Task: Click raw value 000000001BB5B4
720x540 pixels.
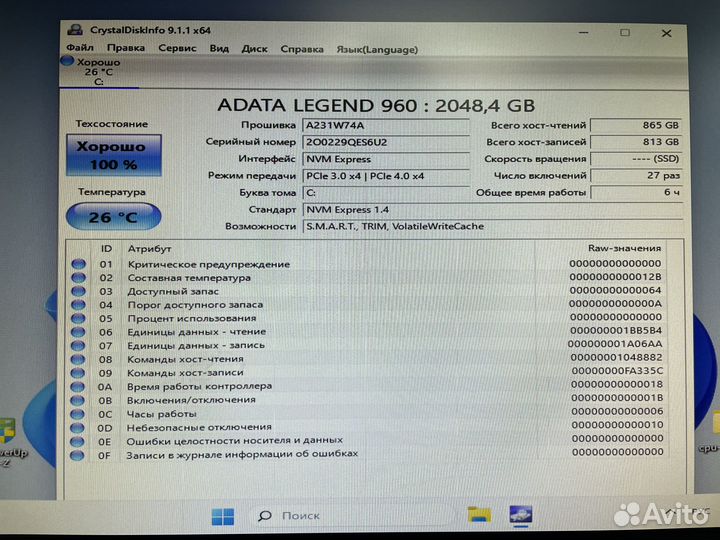Action: pyautogui.click(x=616, y=331)
